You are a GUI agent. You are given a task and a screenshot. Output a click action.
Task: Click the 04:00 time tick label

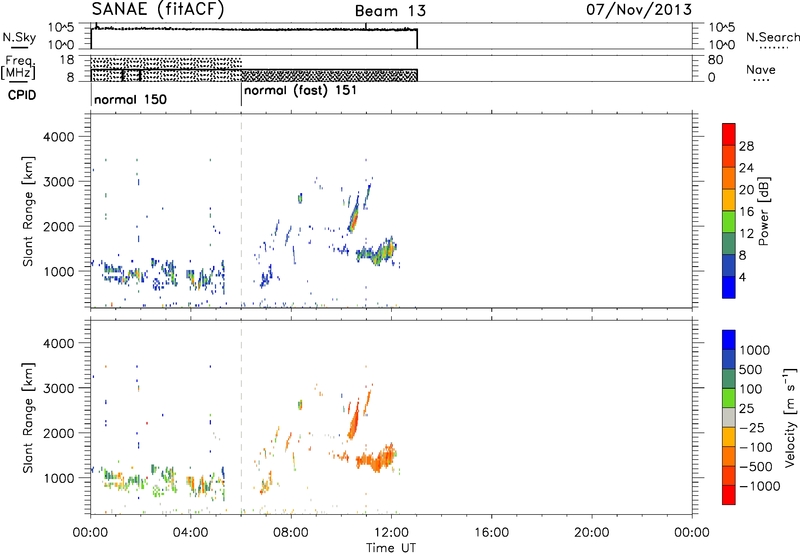point(190,533)
